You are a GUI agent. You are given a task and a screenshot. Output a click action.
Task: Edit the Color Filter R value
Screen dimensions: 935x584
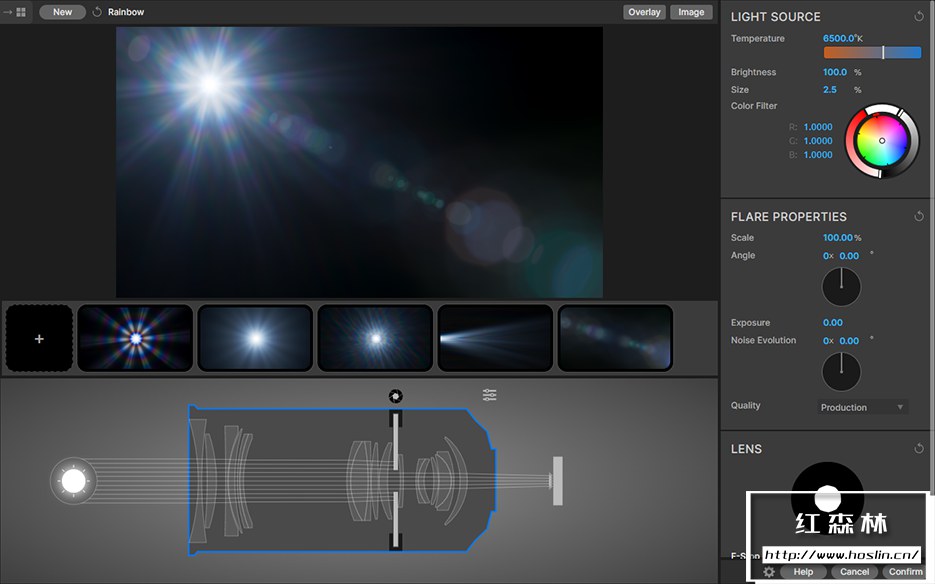coord(818,127)
